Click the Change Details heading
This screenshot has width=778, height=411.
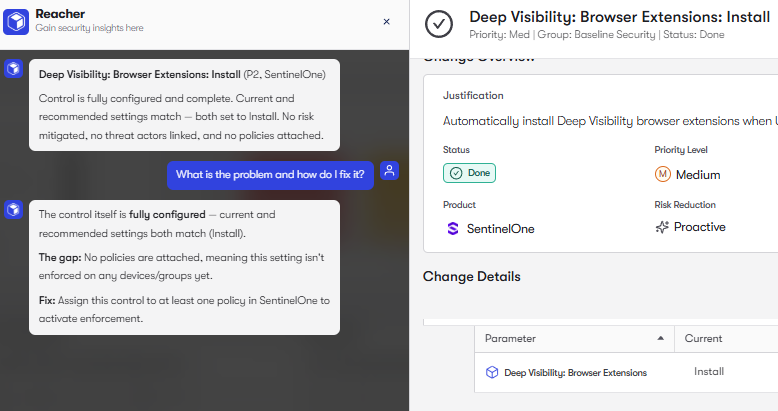pos(471,276)
